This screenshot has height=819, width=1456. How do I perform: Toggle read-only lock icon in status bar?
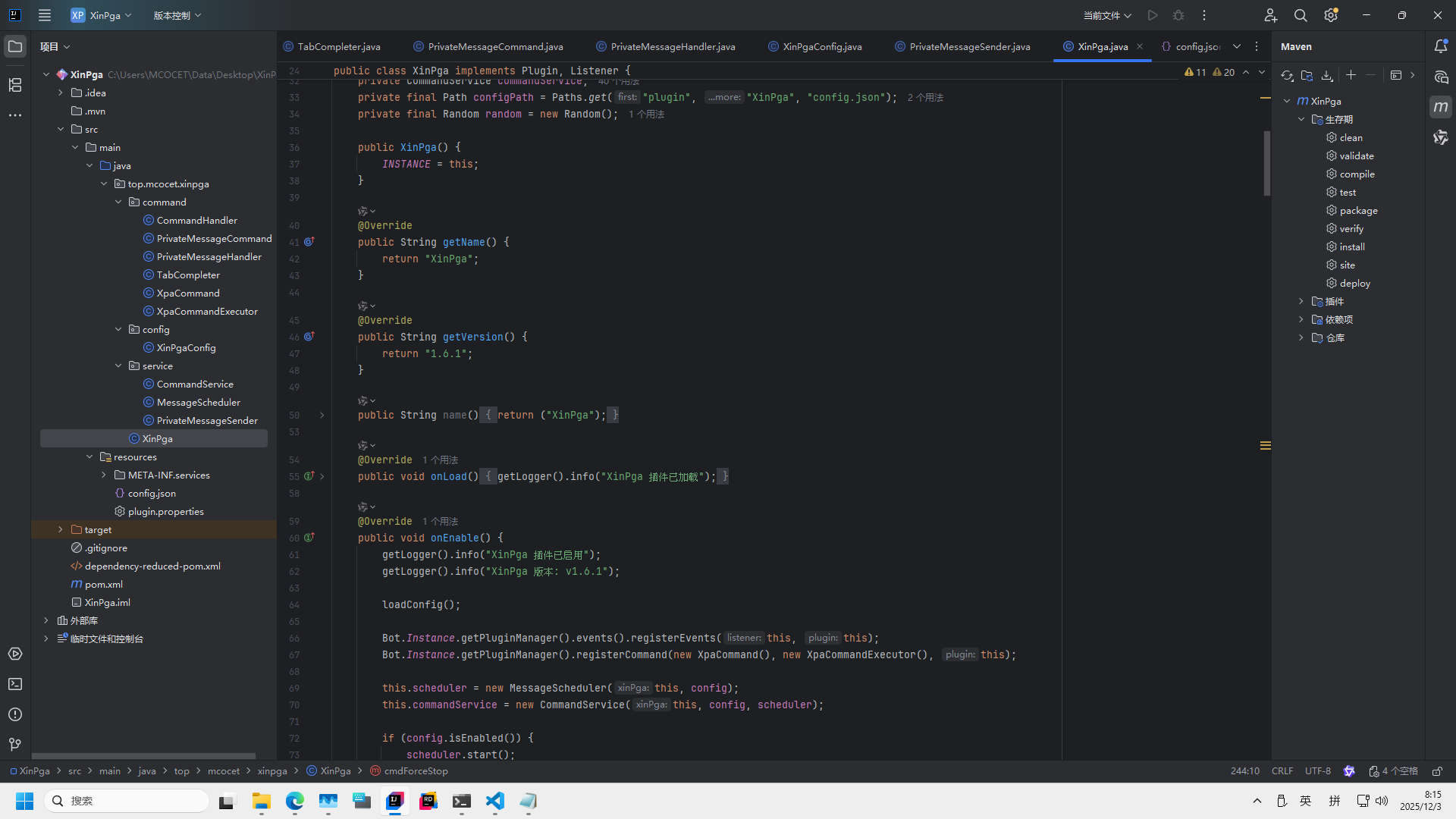(x=1437, y=771)
